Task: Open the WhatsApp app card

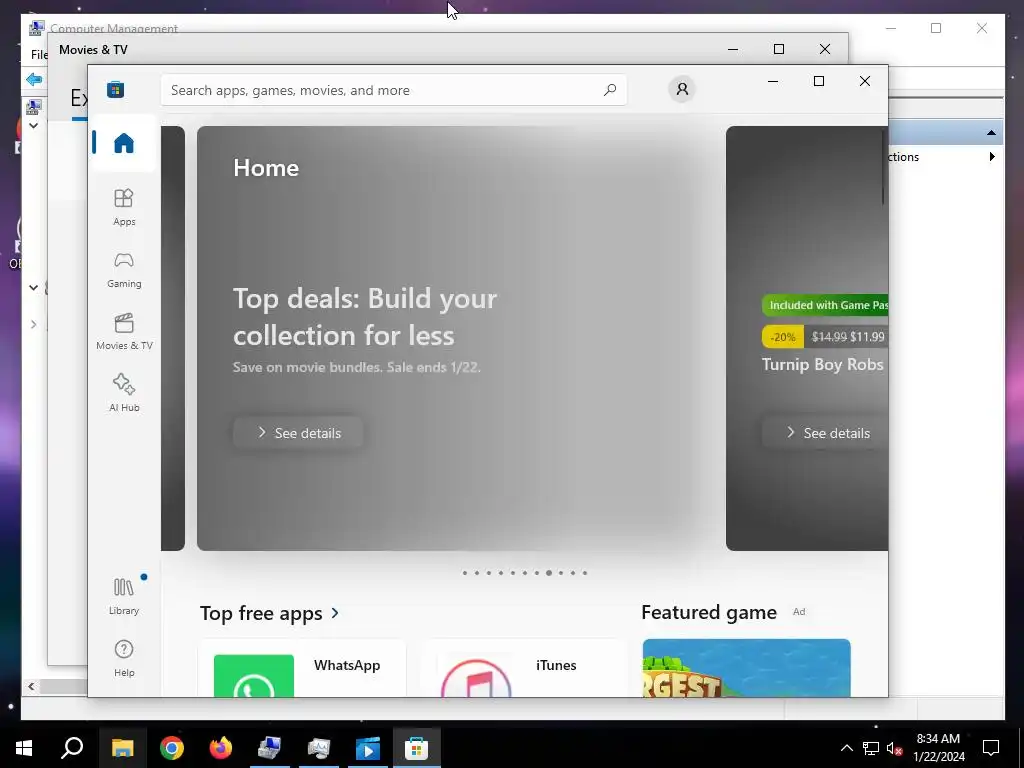Action: coord(302,668)
